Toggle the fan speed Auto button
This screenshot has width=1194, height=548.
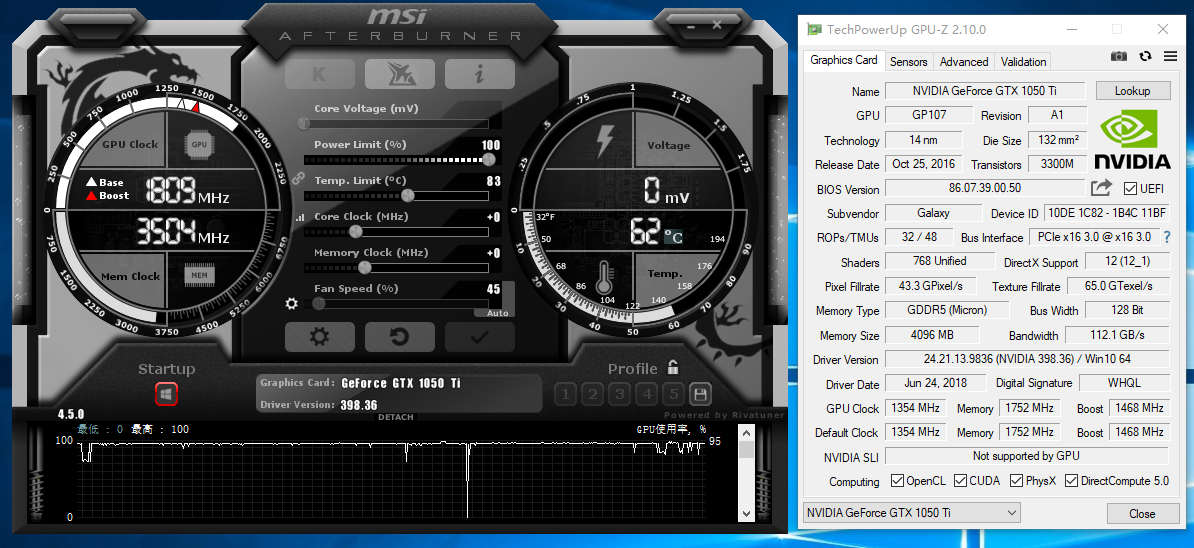pyautogui.click(x=497, y=313)
